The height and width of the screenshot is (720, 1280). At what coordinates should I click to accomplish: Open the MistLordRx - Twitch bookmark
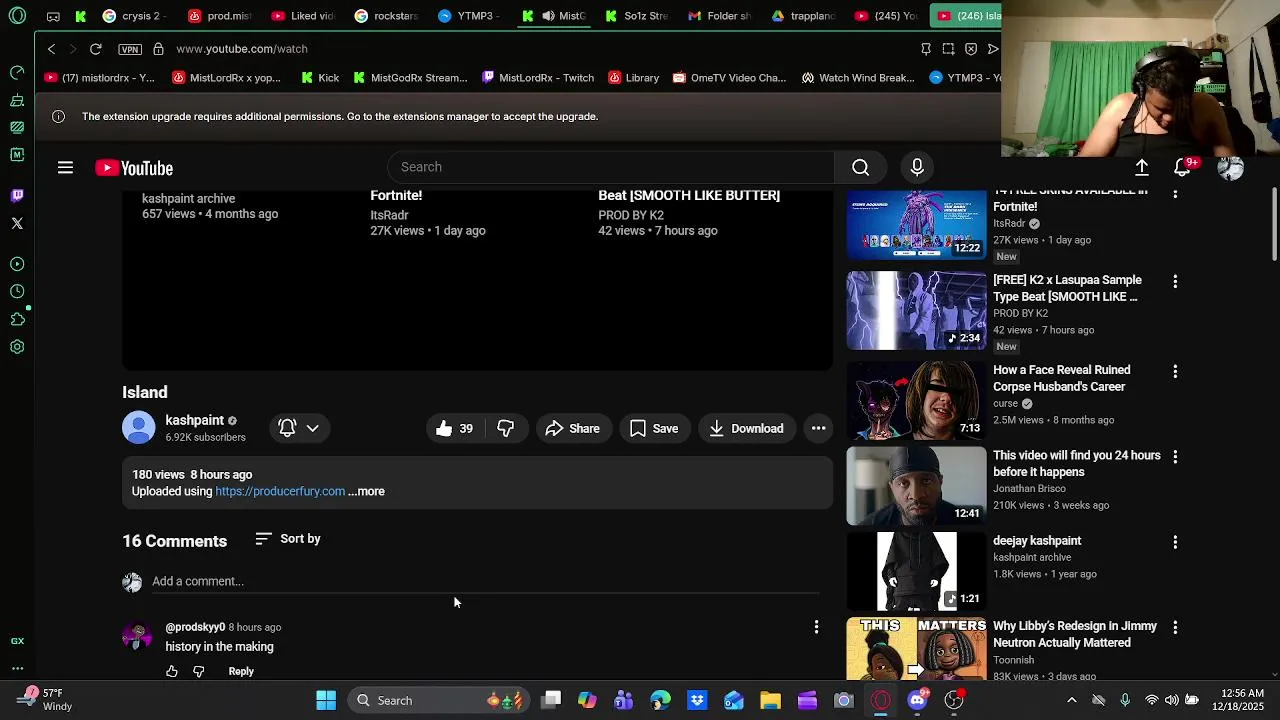tap(537, 78)
